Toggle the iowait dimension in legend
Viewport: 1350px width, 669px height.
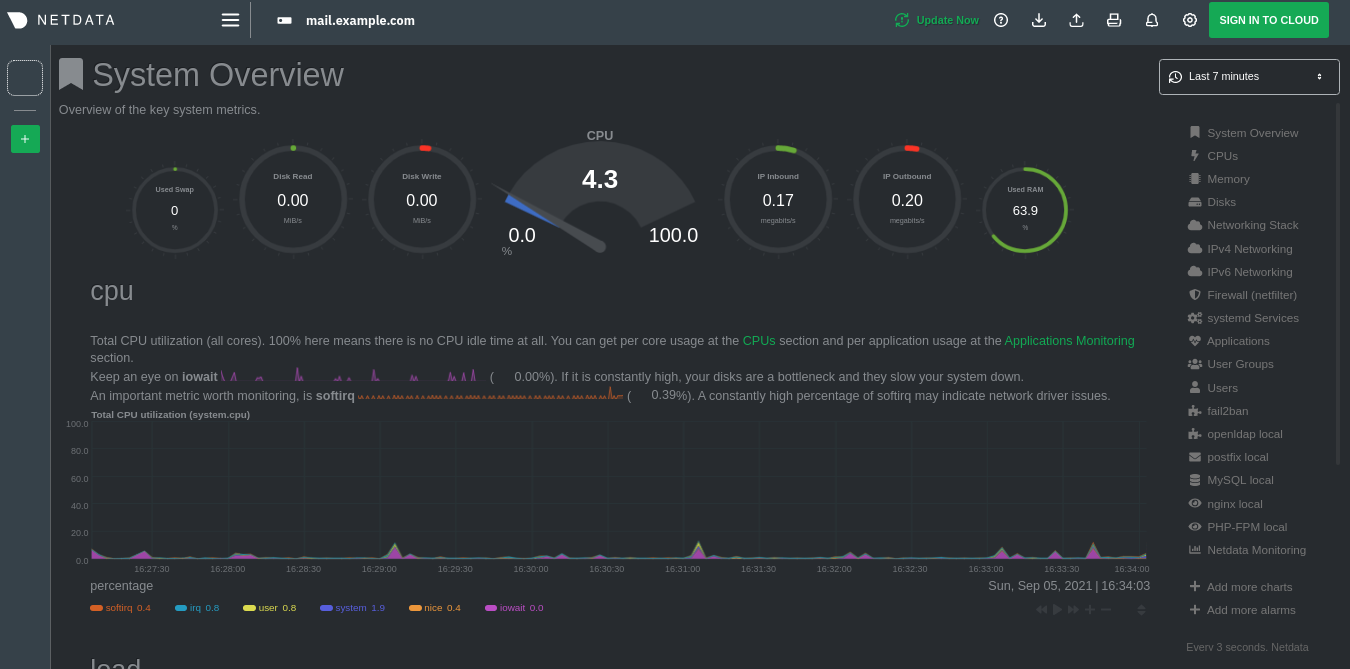pyautogui.click(x=514, y=607)
